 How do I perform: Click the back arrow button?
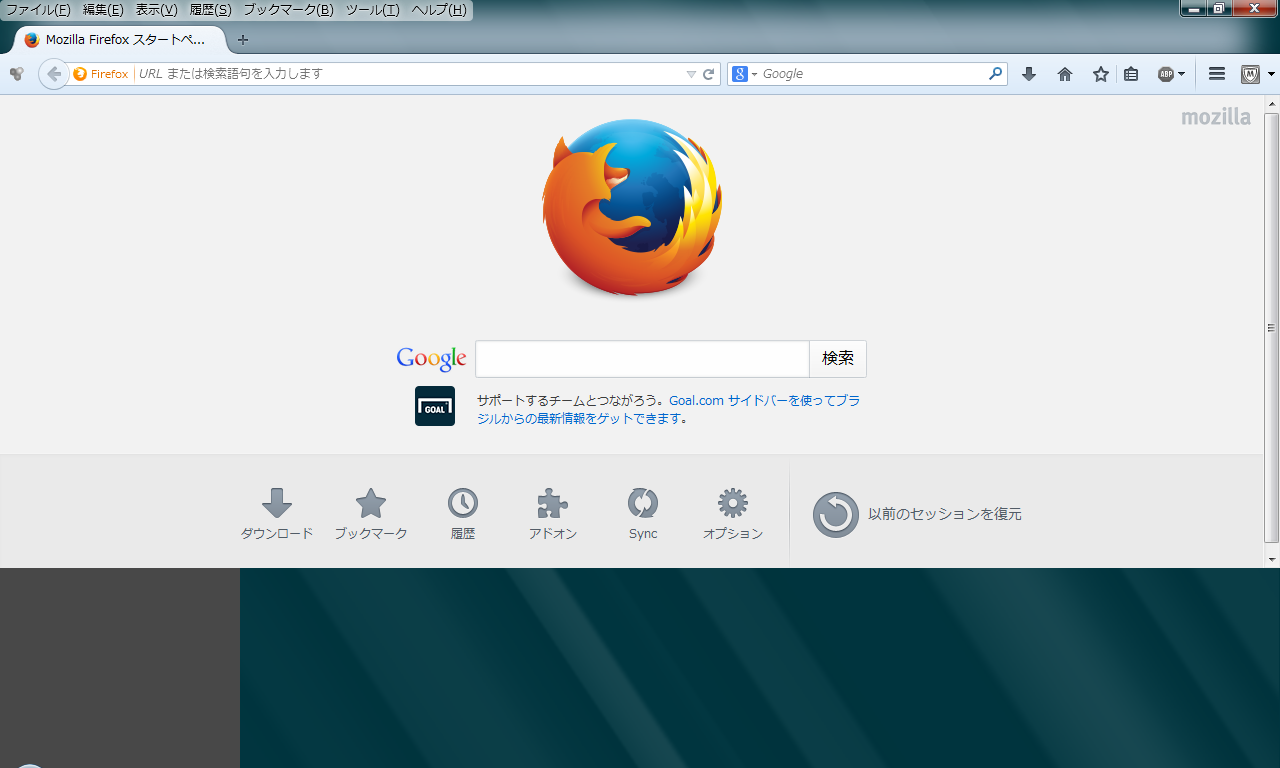coord(54,74)
